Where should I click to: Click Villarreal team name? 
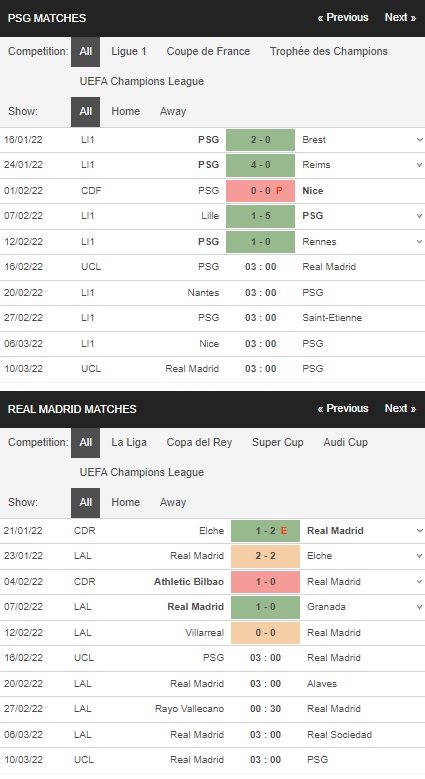pos(205,632)
